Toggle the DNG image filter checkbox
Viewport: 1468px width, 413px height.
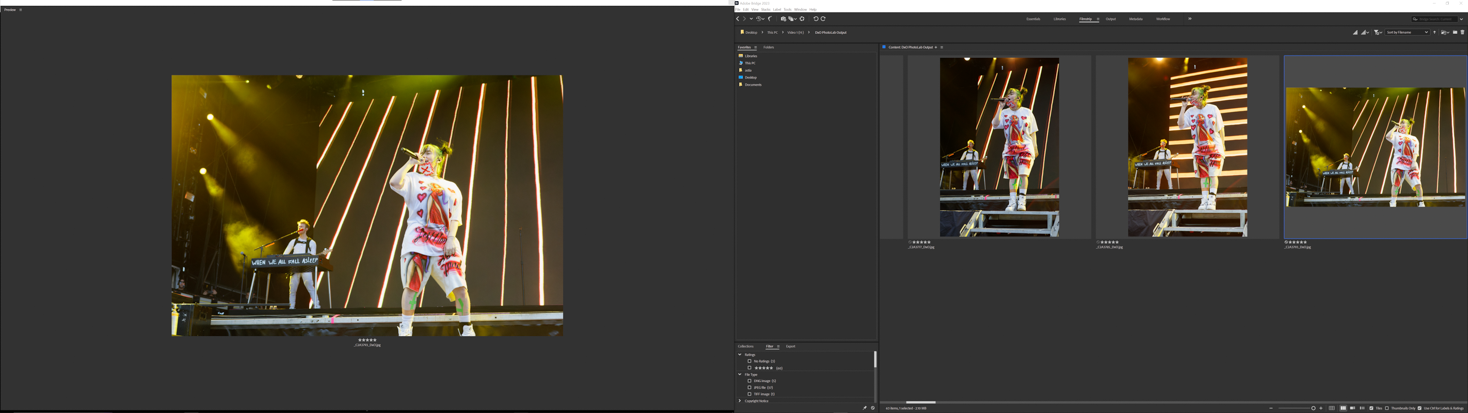click(749, 381)
